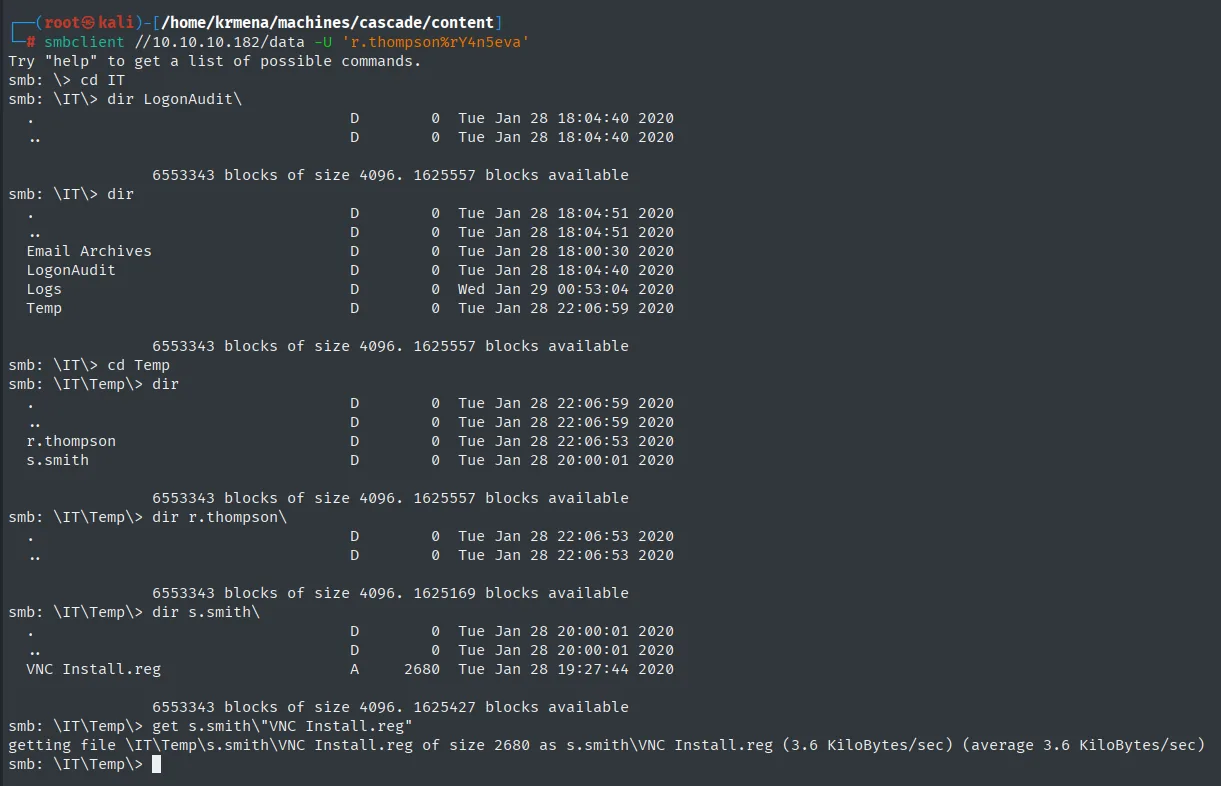Click the get s.smith\"VNC Install.reg" command
Image resolution: width=1221 pixels, height=786 pixels.
(x=282, y=726)
